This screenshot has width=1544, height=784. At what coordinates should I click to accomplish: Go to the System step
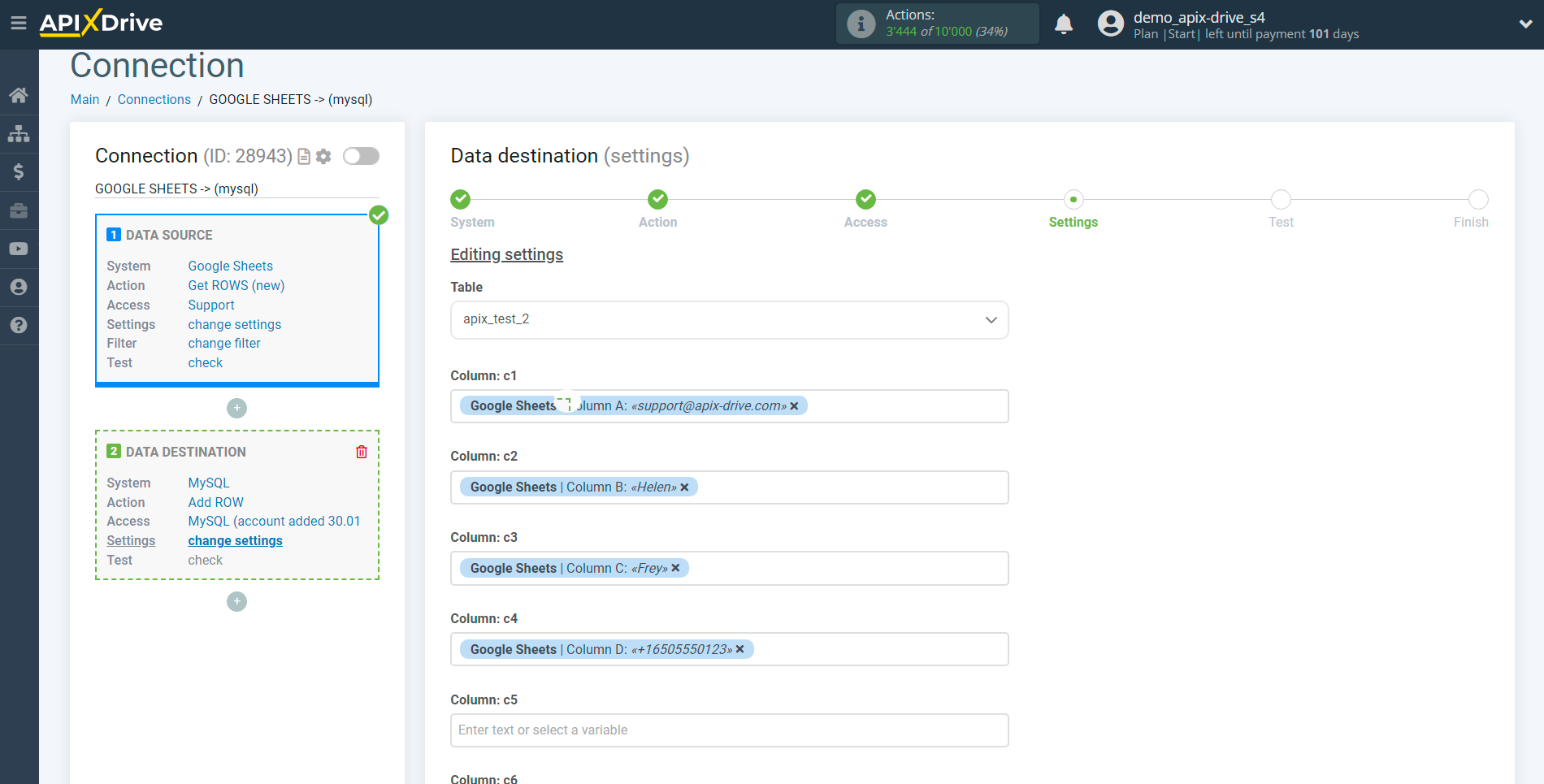460,199
